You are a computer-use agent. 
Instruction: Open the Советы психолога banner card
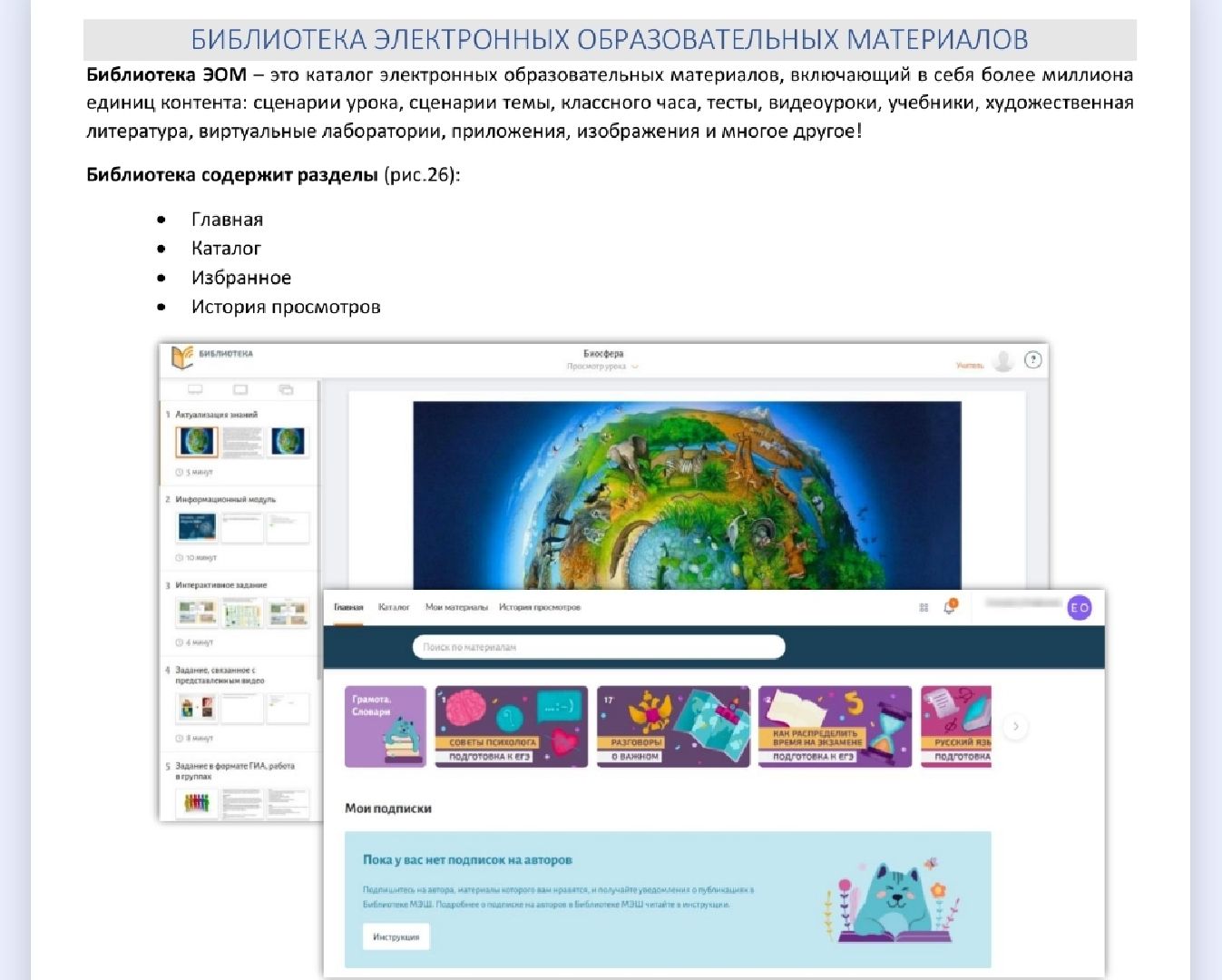[512, 727]
